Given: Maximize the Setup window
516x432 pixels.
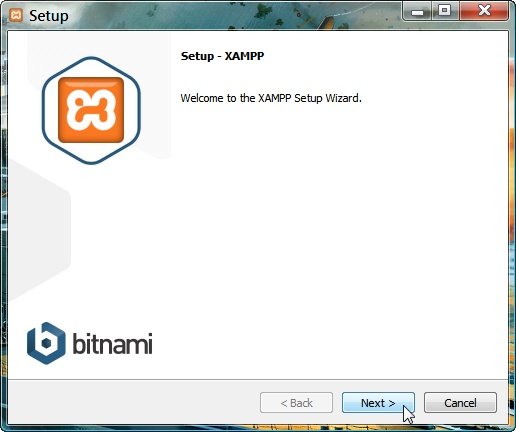Looking at the screenshot, I should pyautogui.click(x=445, y=11).
